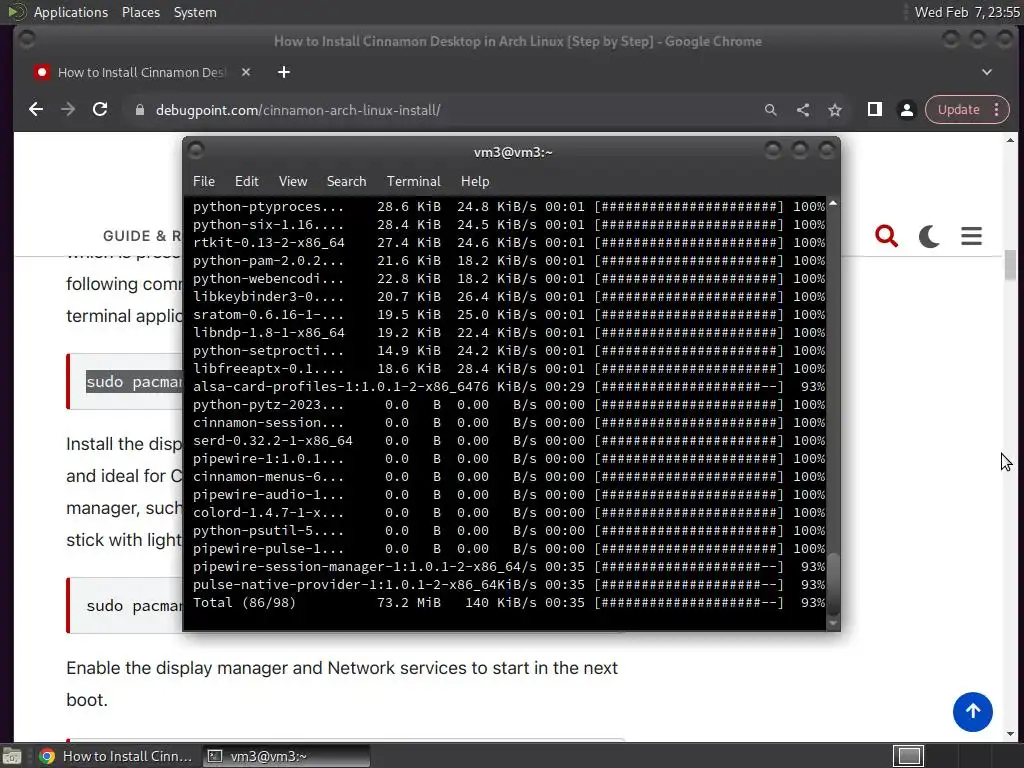Switch to vm3@vm3 terminal in taskbar
Viewport: 1024px width, 768px height.
(285, 756)
